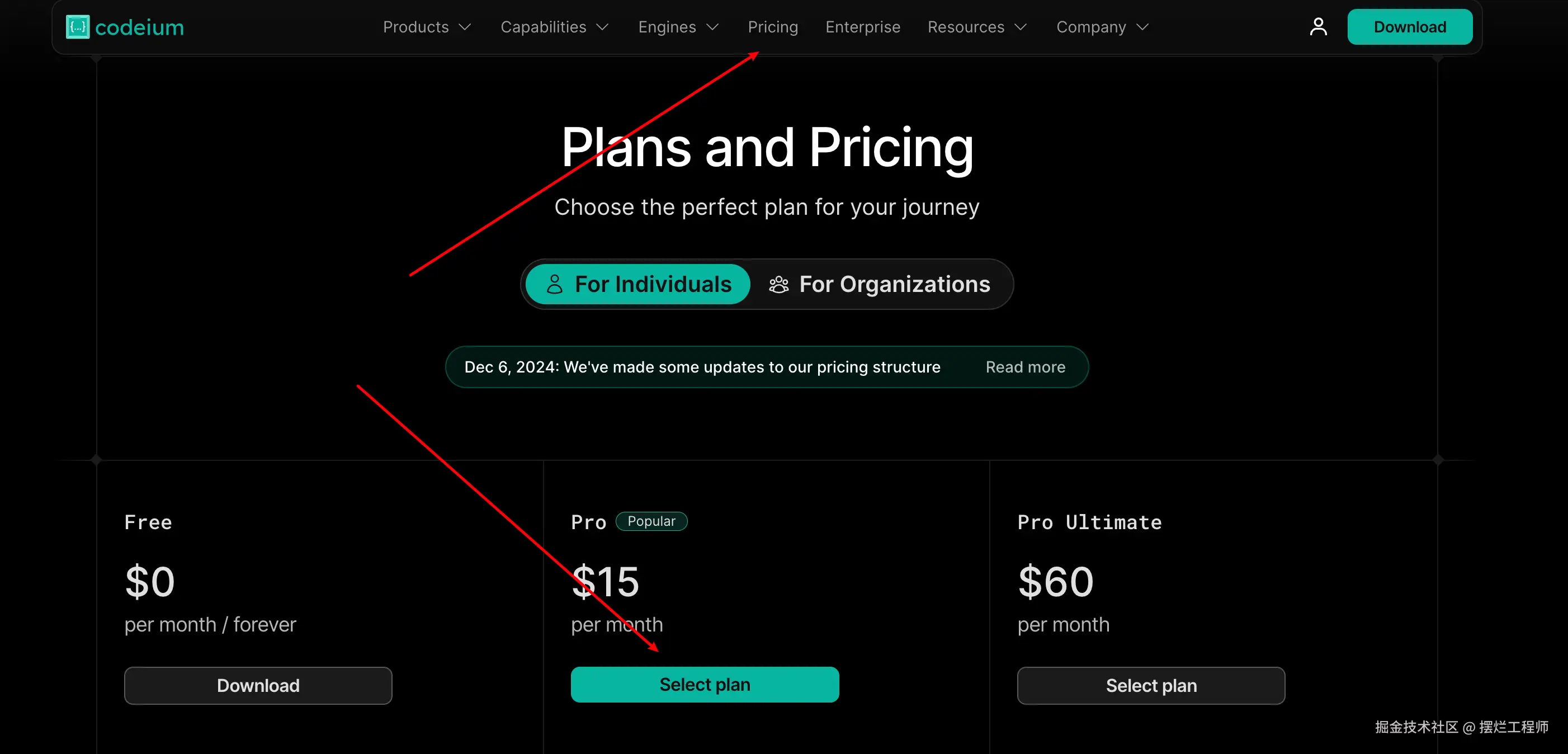1568x754 pixels.
Task: Open the Capabilities dropdown chevron
Action: click(602, 27)
